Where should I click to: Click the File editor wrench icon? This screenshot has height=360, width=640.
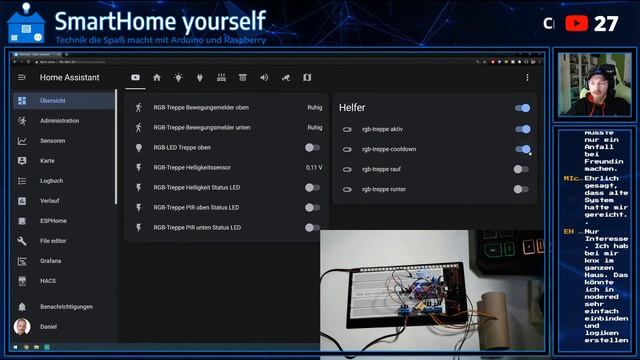[22, 241]
